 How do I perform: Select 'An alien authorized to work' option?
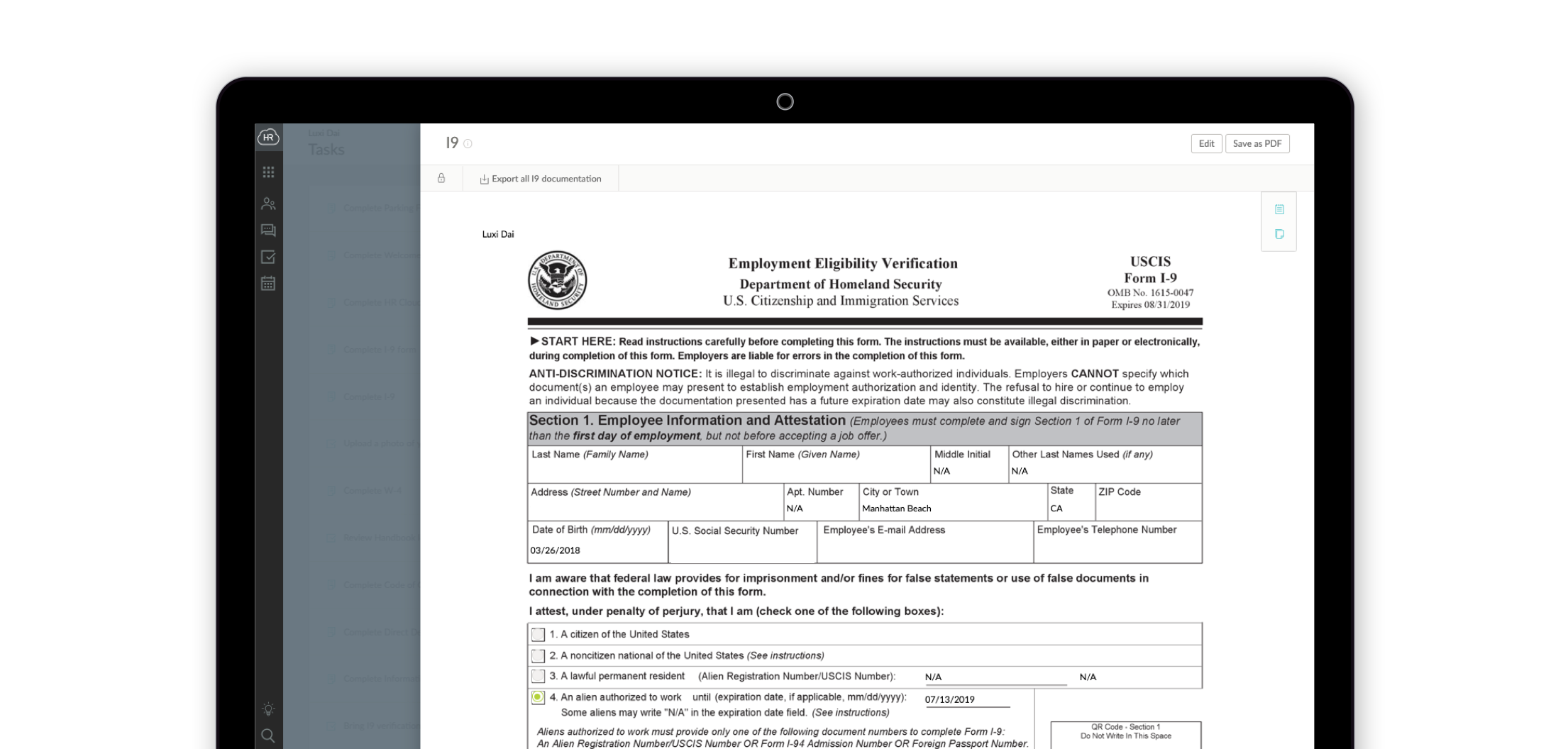coord(539,698)
